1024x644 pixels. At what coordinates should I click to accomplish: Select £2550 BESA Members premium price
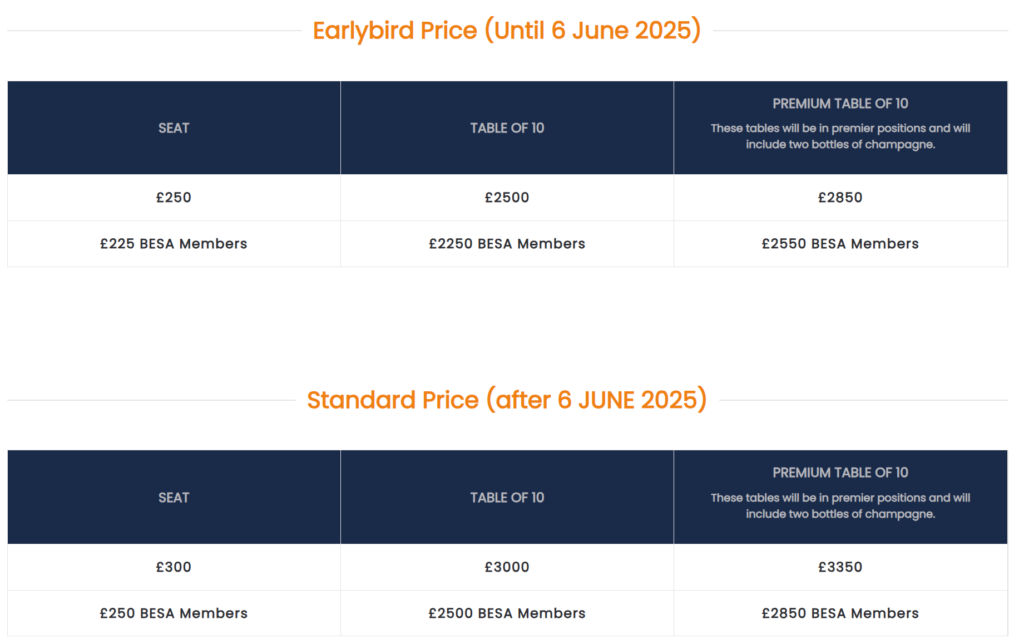[x=840, y=244]
